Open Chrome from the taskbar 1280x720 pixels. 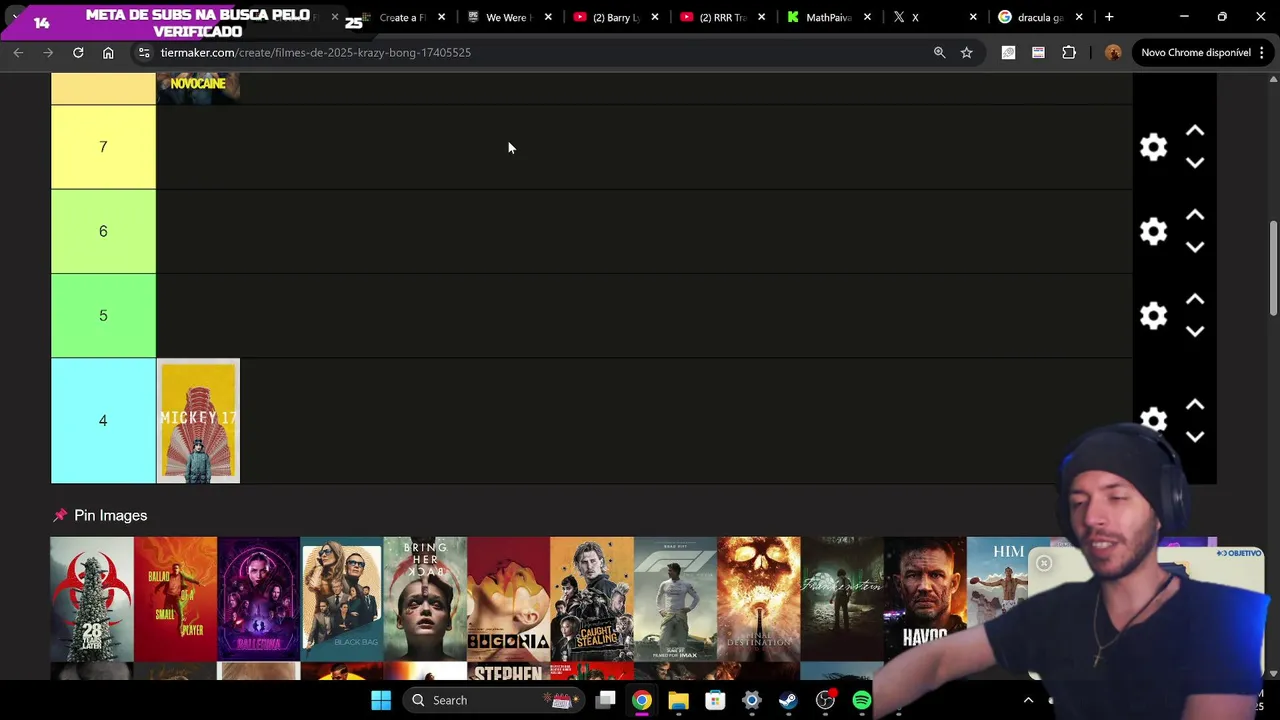click(x=642, y=700)
